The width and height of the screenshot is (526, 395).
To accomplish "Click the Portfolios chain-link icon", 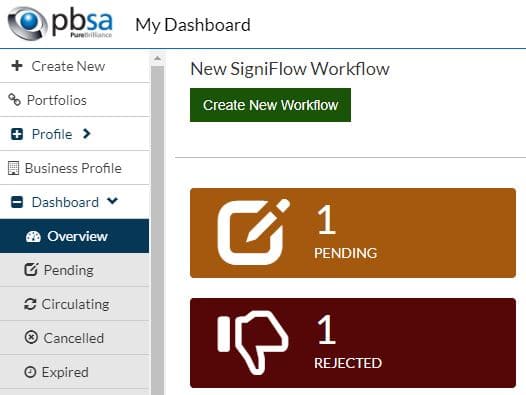I will tap(14, 100).
